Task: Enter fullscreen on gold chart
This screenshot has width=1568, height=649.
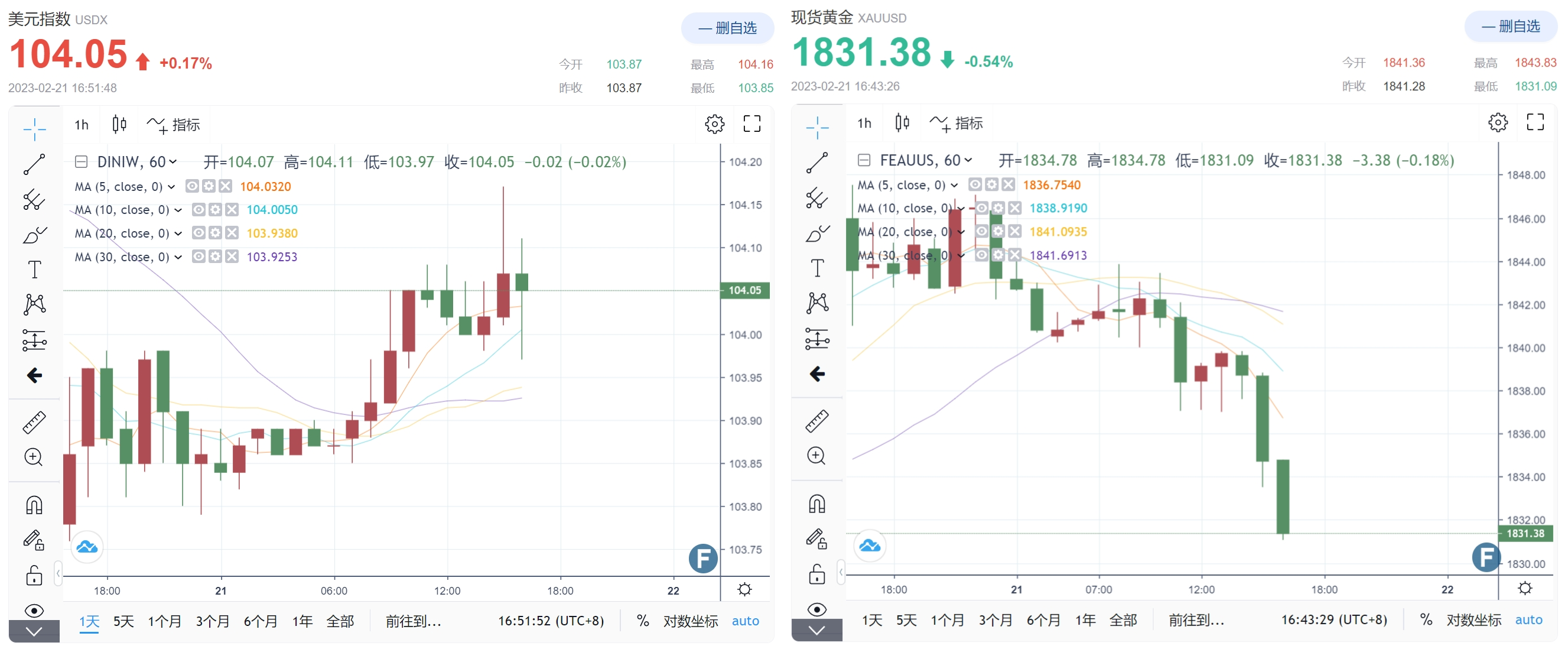Action: 1534,122
